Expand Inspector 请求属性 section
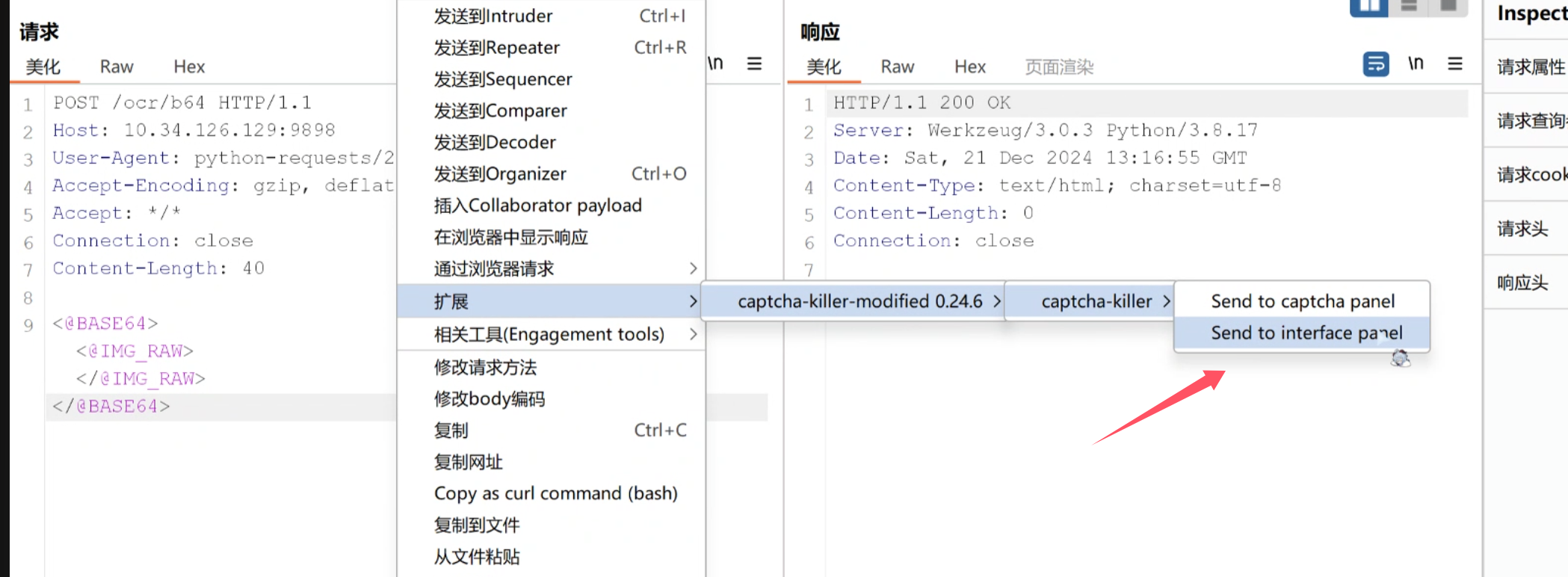1568x577 pixels. [x=1526, y=67]
